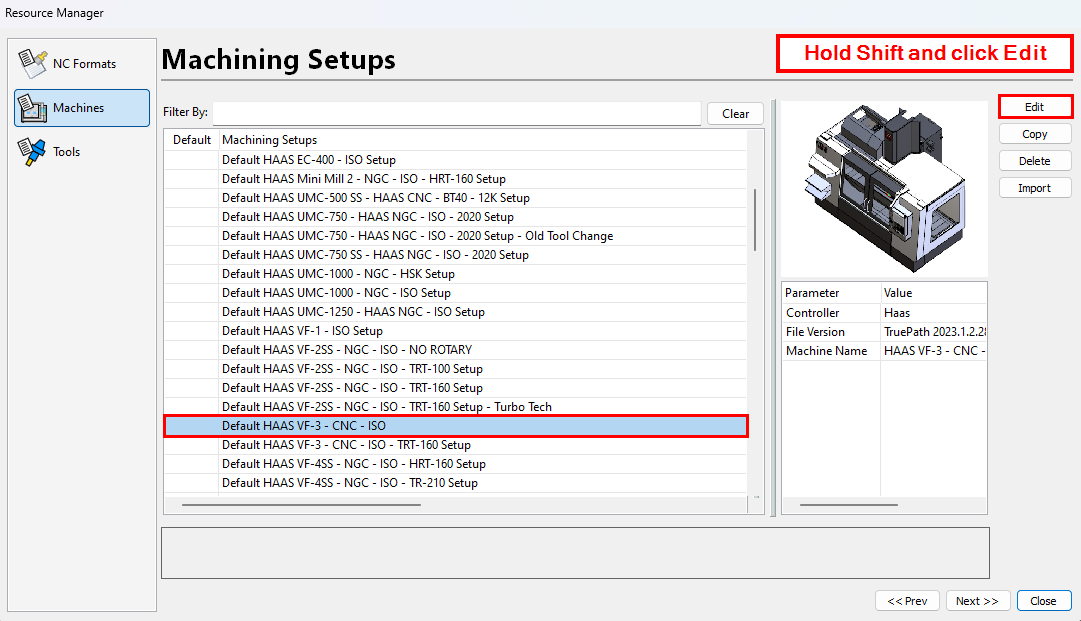Screen dimensions: 1081x621
Task: Select Default HAAS VF-1 - ISO Setup
Action: (x=456, y=331)
